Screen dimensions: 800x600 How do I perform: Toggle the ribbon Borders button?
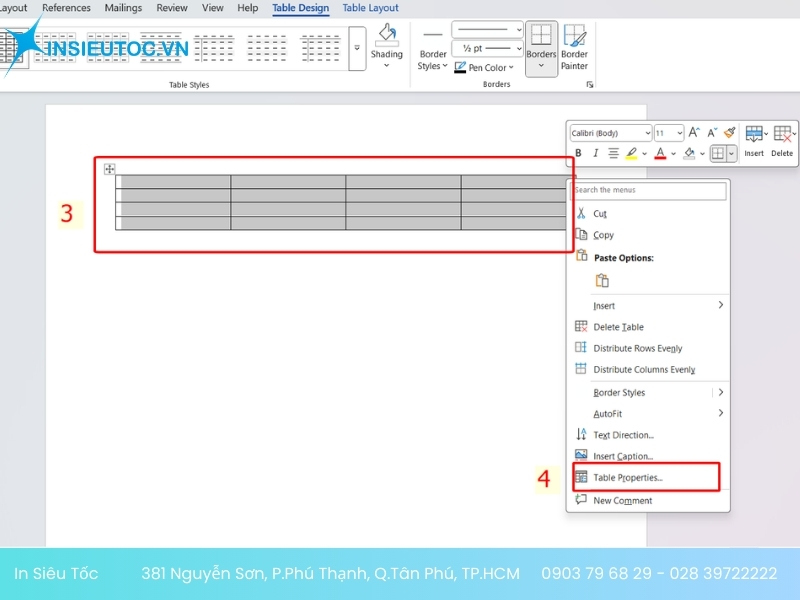[x=541, y=41]
